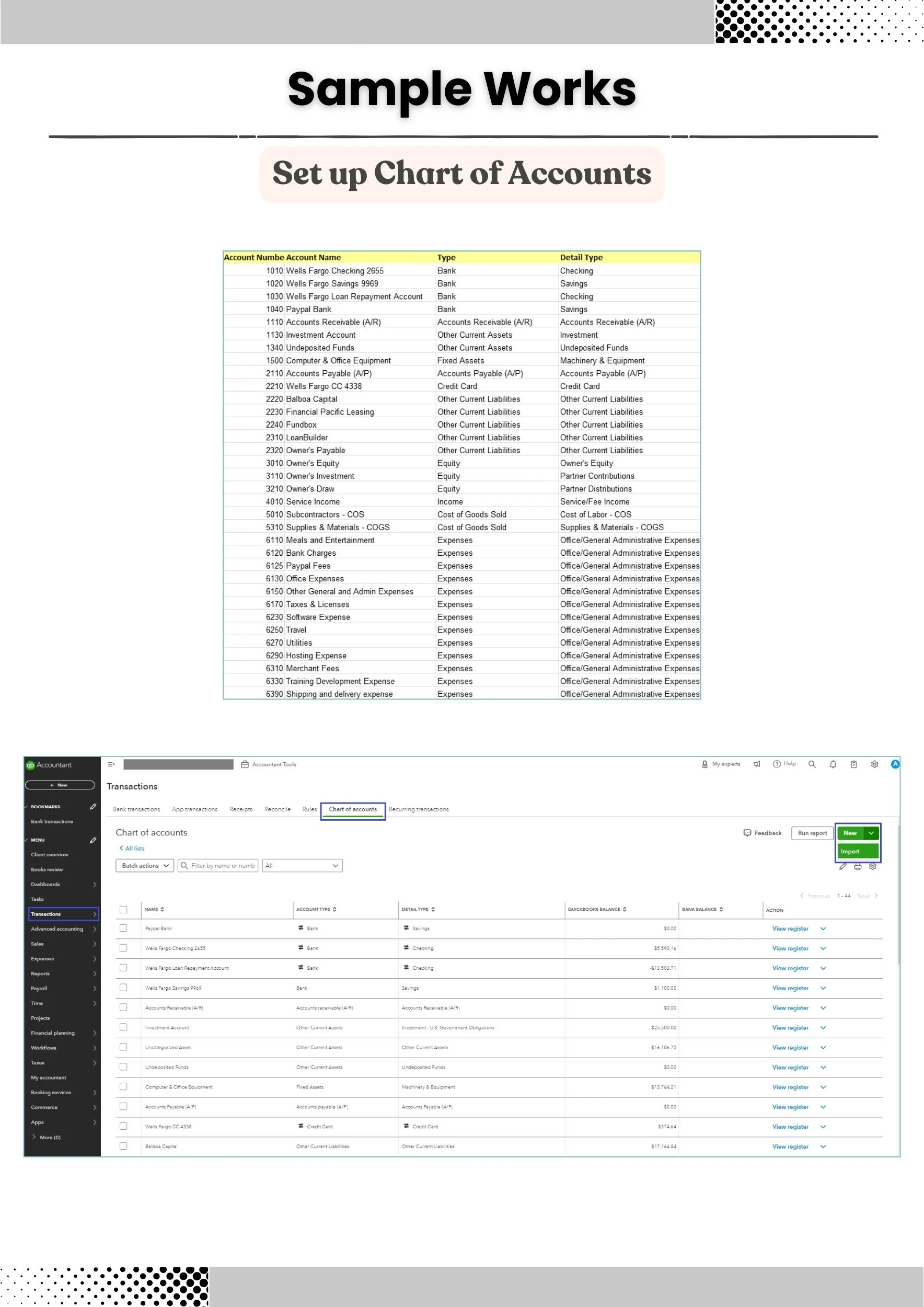This screenshot has width=924, height=1307.
Task: Click the Filter by name or number field
Action: pos(218,865)
